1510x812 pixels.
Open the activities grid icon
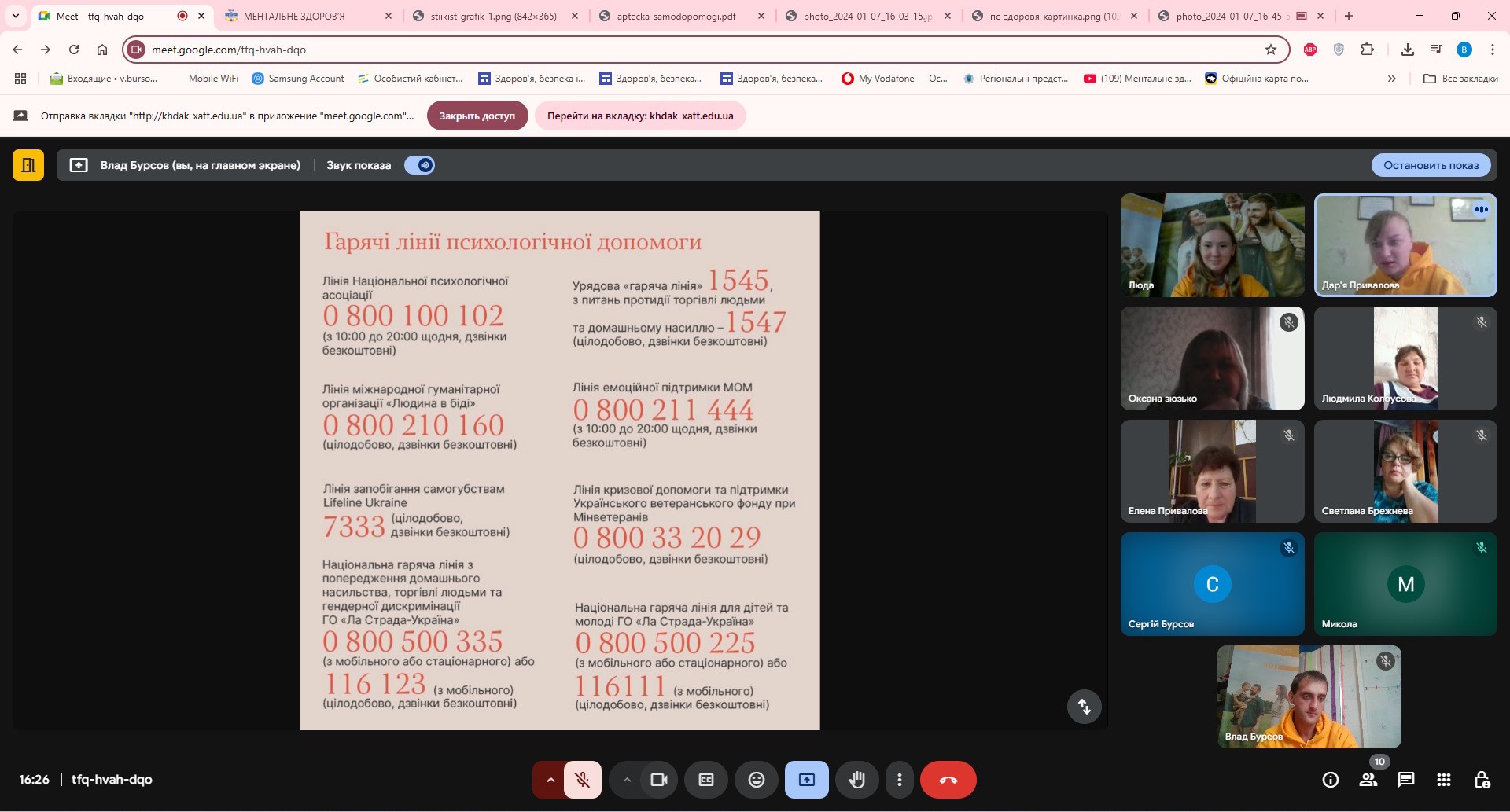click(x=1443, y=780)
